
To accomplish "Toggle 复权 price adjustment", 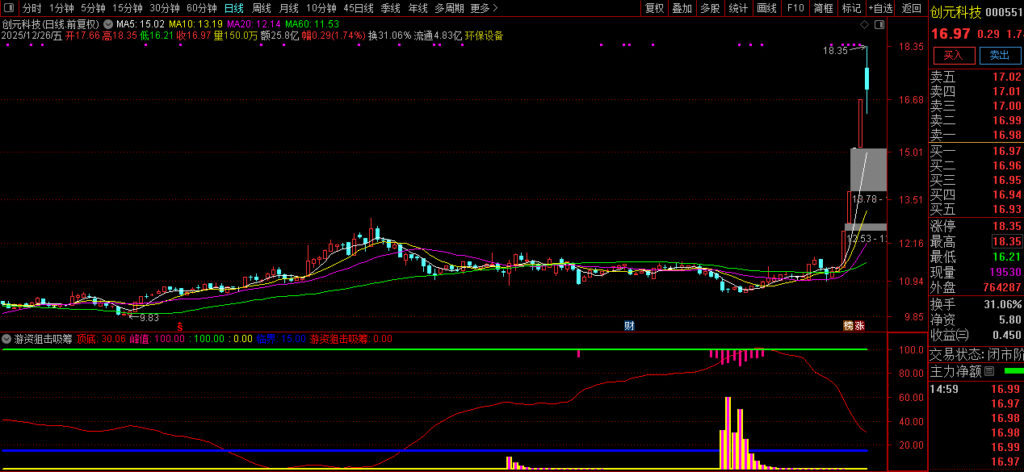I will click(x=654, y=8).
